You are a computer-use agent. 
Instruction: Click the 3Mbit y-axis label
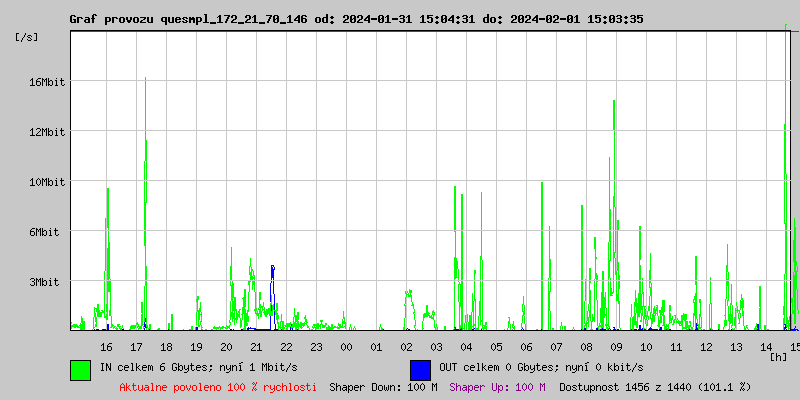[x=44, y=282]
